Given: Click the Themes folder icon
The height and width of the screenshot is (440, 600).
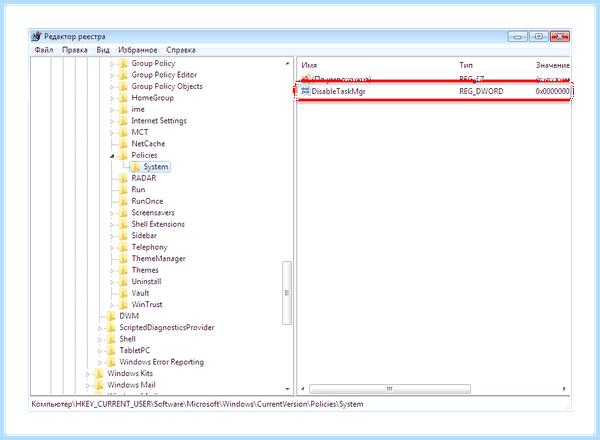Looking at the screenshot, I should pos(123,270).
